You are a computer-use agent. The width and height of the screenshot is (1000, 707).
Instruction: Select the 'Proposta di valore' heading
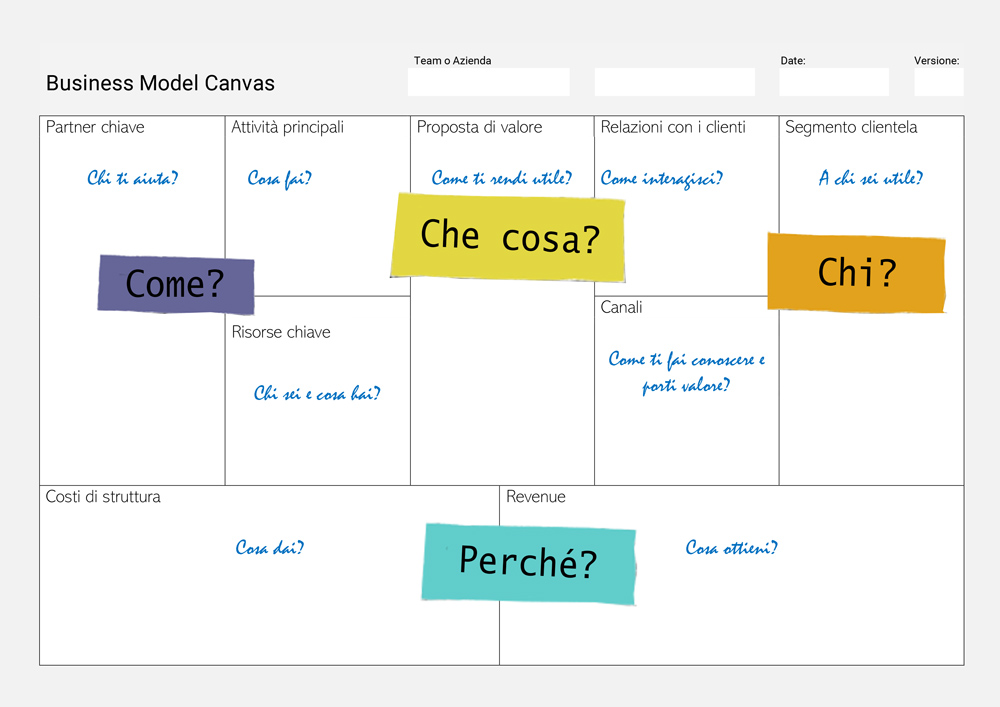pyautogui.click(x=480, y=128)
